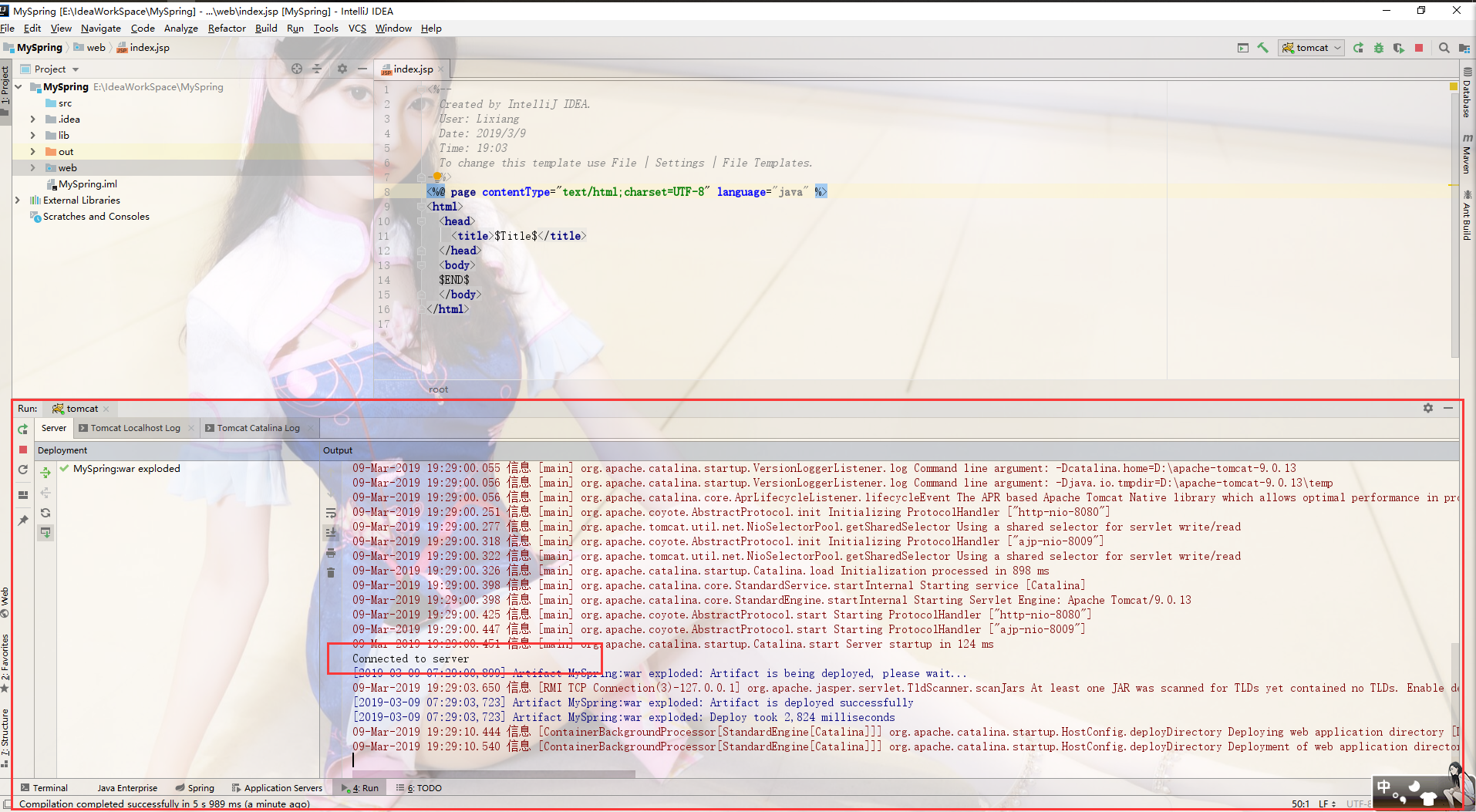Click the web breadcrumb in navigation bar
The width and height of the screenshot is (1476, 812).
pyautogui.click(x=90, y=48)
